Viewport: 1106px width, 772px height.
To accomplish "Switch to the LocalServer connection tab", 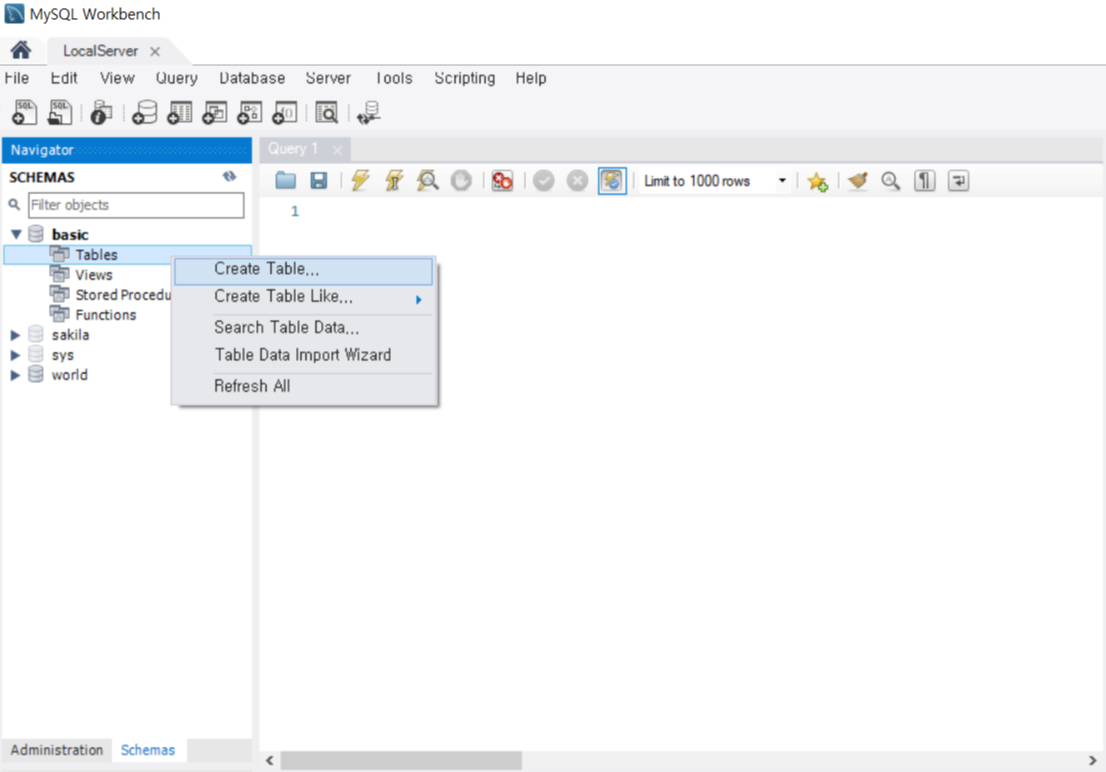I will (100, 51).
